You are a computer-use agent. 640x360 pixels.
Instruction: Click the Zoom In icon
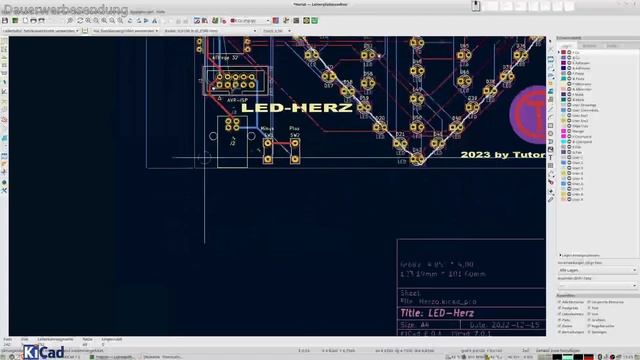pyautogui.click(x=88, y=20)
